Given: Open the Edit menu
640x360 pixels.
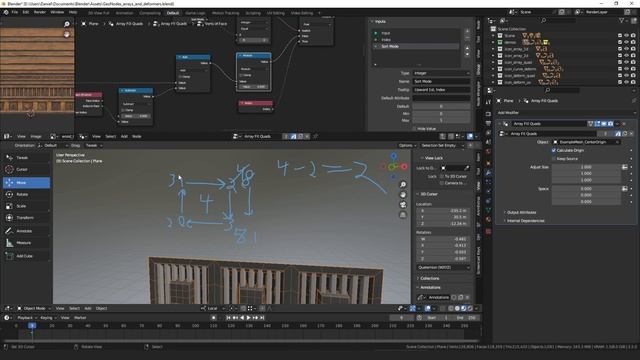Looking at the screenshot, I should (x=26, y=12).
